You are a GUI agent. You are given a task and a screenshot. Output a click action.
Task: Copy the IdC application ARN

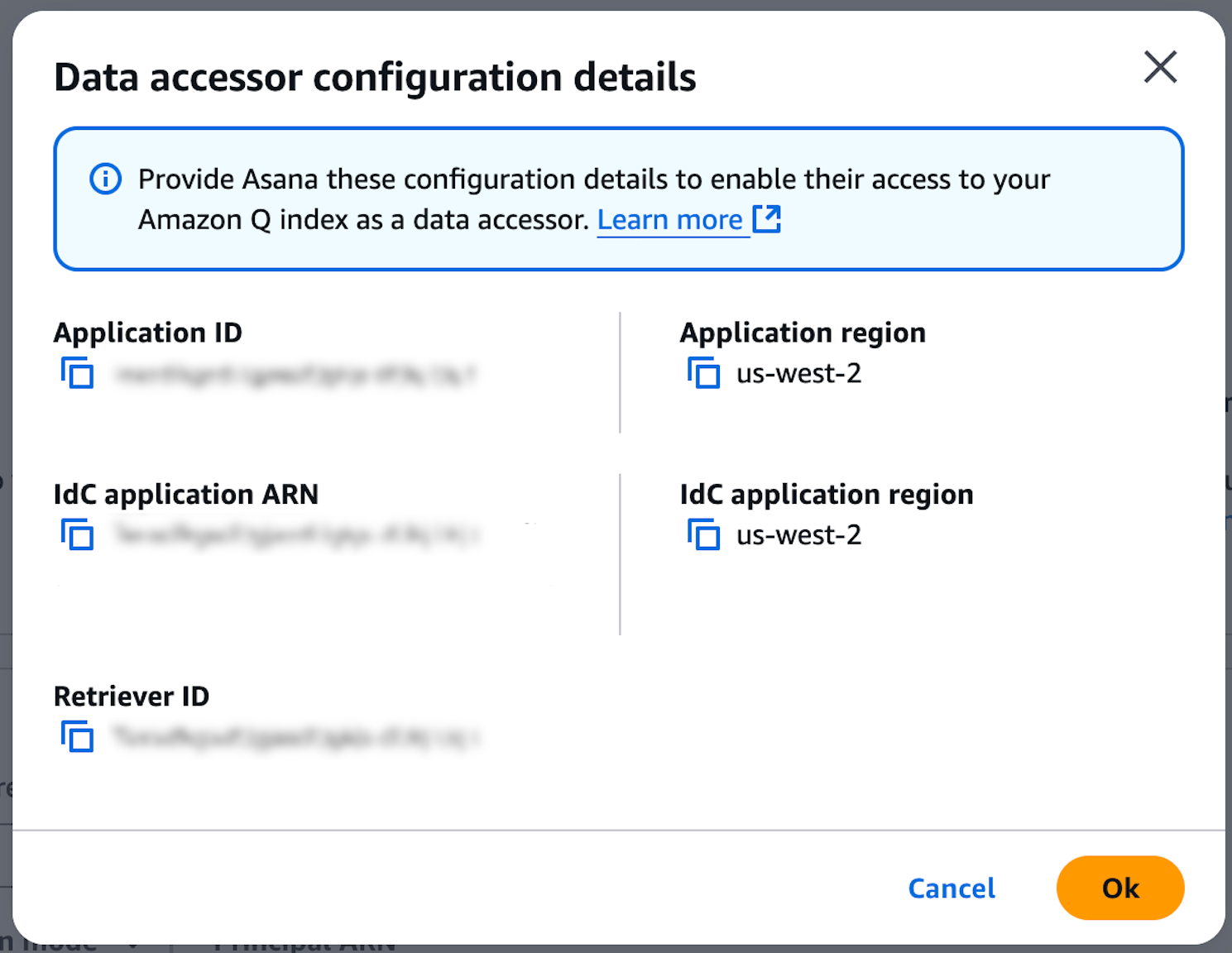77,534
